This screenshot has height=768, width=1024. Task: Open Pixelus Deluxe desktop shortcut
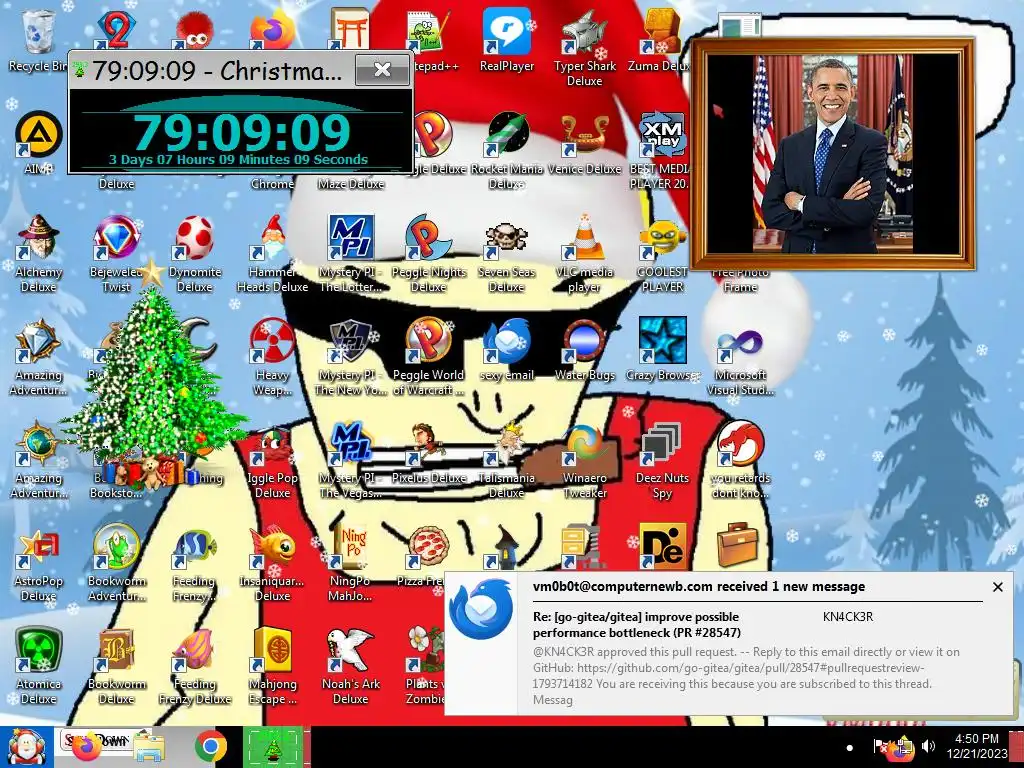[x=428, y=453]
